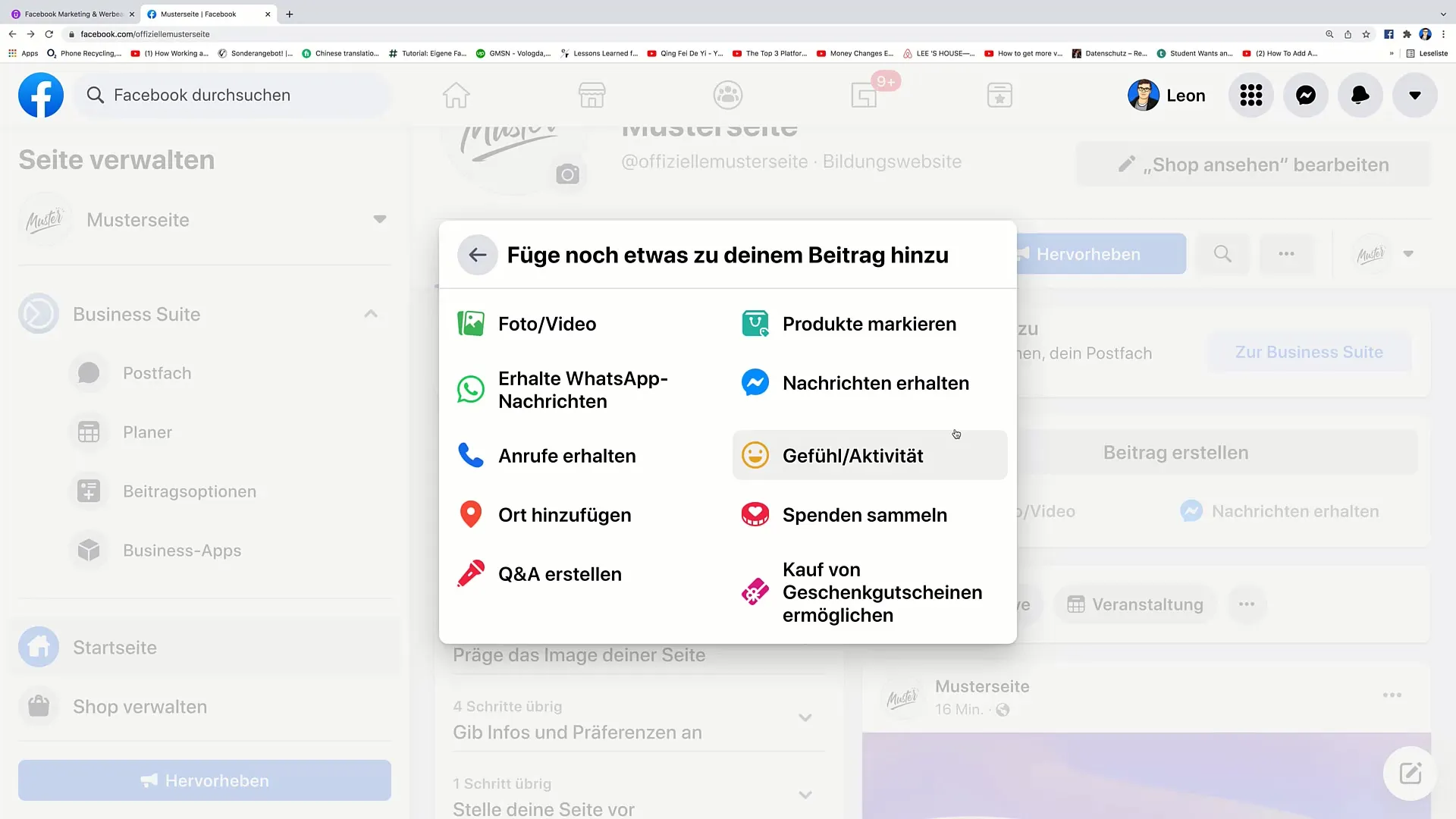This screenshot has height=819, width=1456.
Task: Select Kauf von Geschenkgutscheinen ermöglichen option
Action: point(869,592)
